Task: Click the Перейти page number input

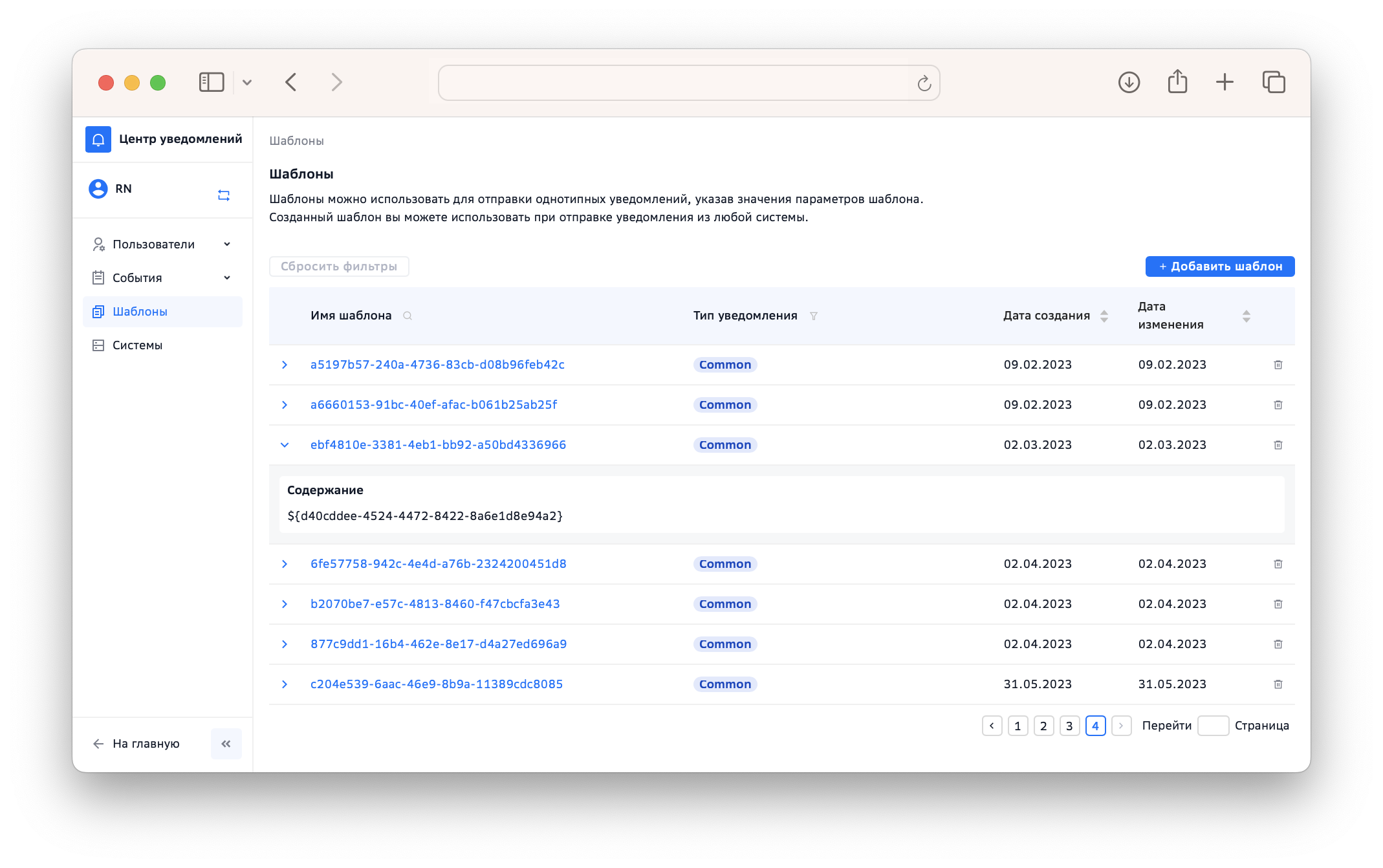Action: (x=1213, y=726)
